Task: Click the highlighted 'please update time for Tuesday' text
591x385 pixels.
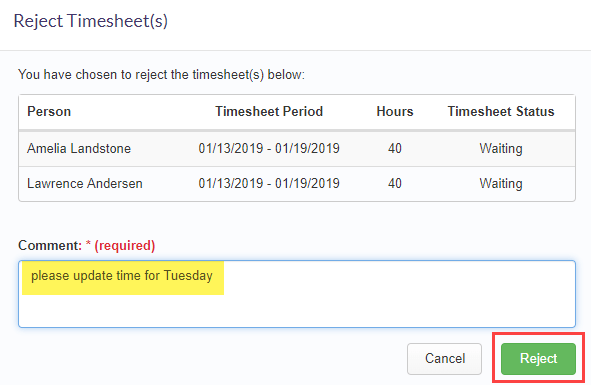Action: (x=122, y=276)
